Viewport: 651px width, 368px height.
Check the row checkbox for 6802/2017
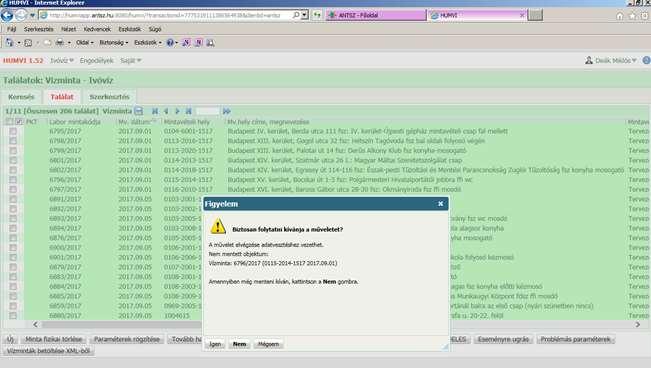point(13,170)
